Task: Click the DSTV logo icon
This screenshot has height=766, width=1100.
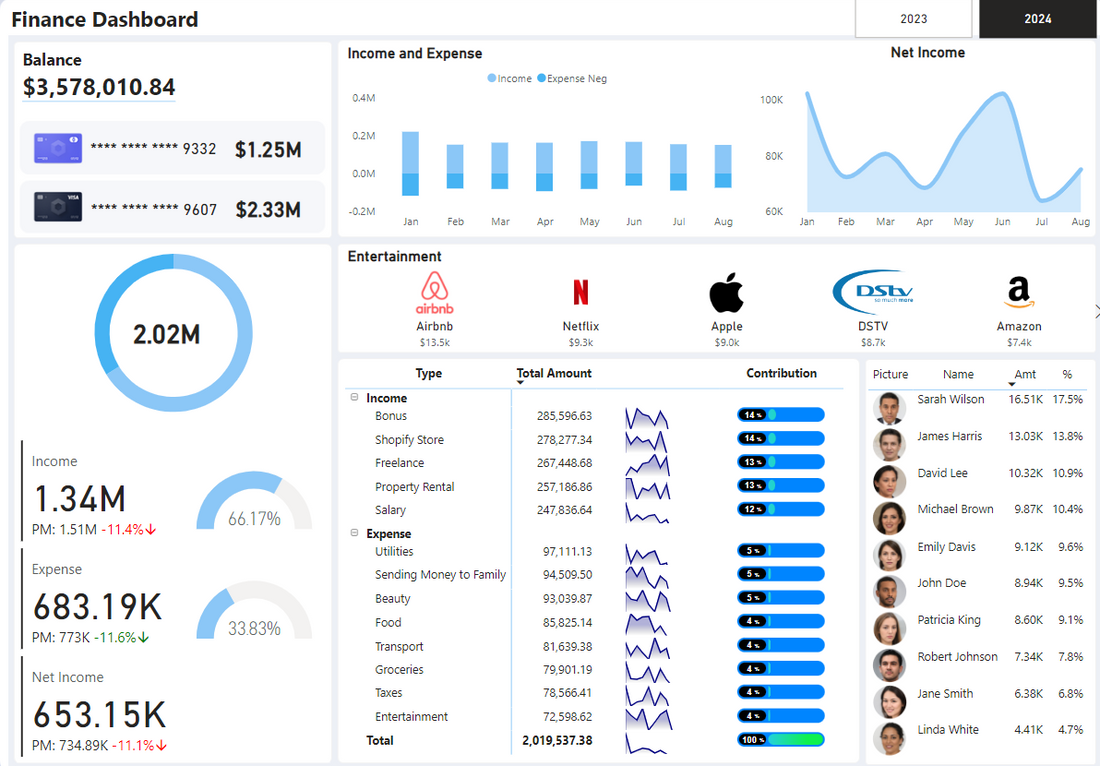Action: (x=873, y=292)
